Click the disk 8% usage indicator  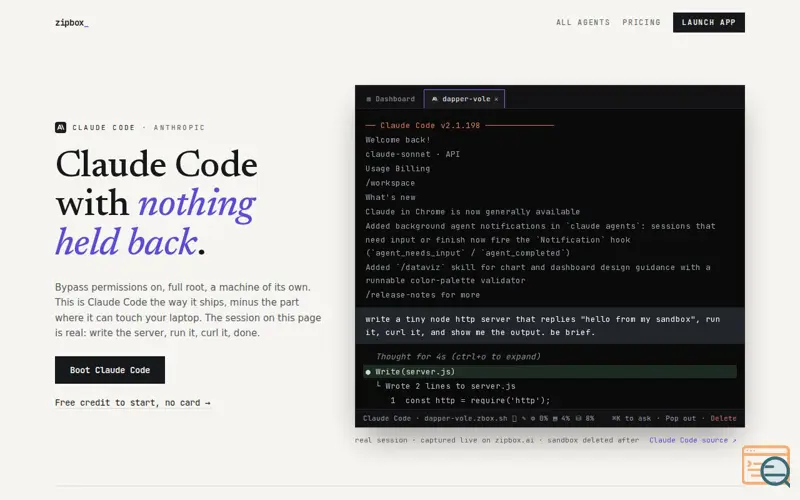pyautogui.click(x=585, y=418)
